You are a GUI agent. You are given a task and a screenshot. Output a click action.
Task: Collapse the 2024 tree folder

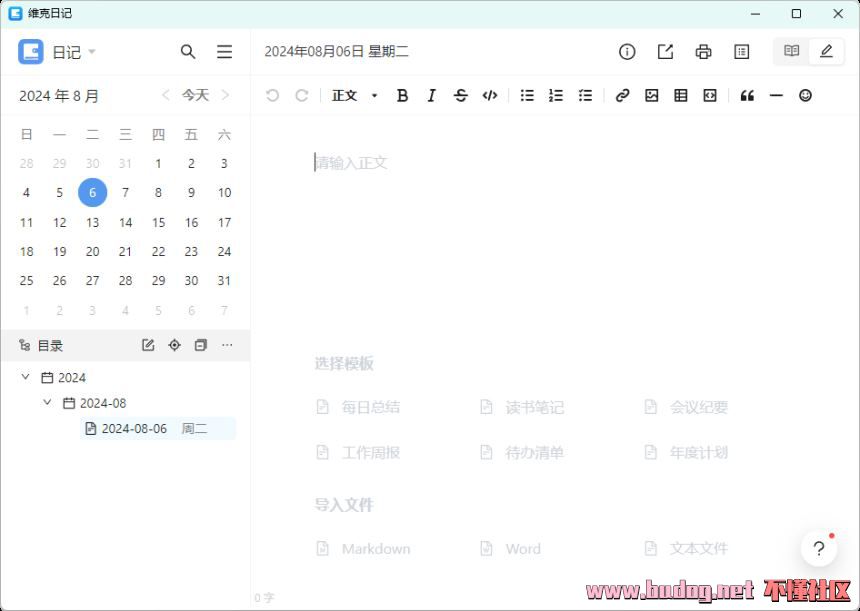click(x=25, y=378)
